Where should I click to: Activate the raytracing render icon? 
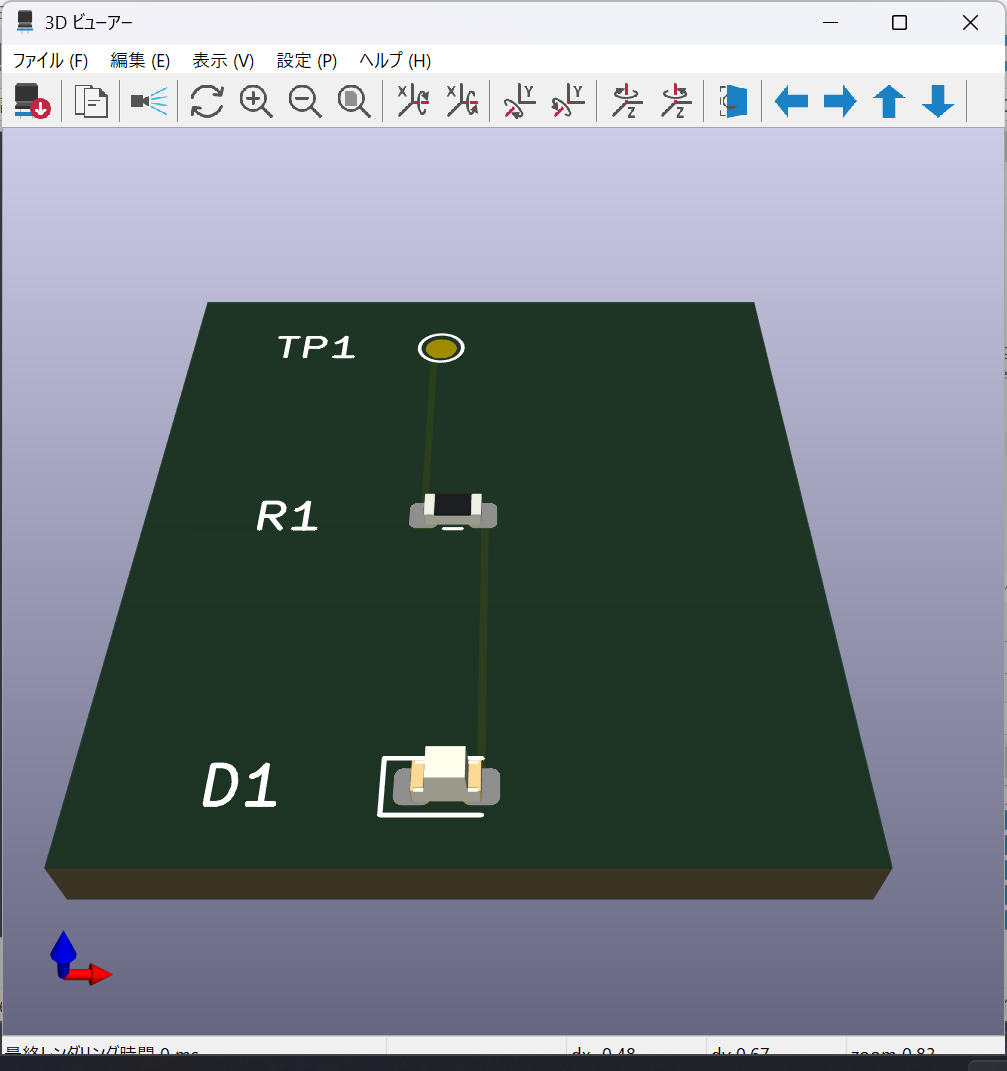146,101
